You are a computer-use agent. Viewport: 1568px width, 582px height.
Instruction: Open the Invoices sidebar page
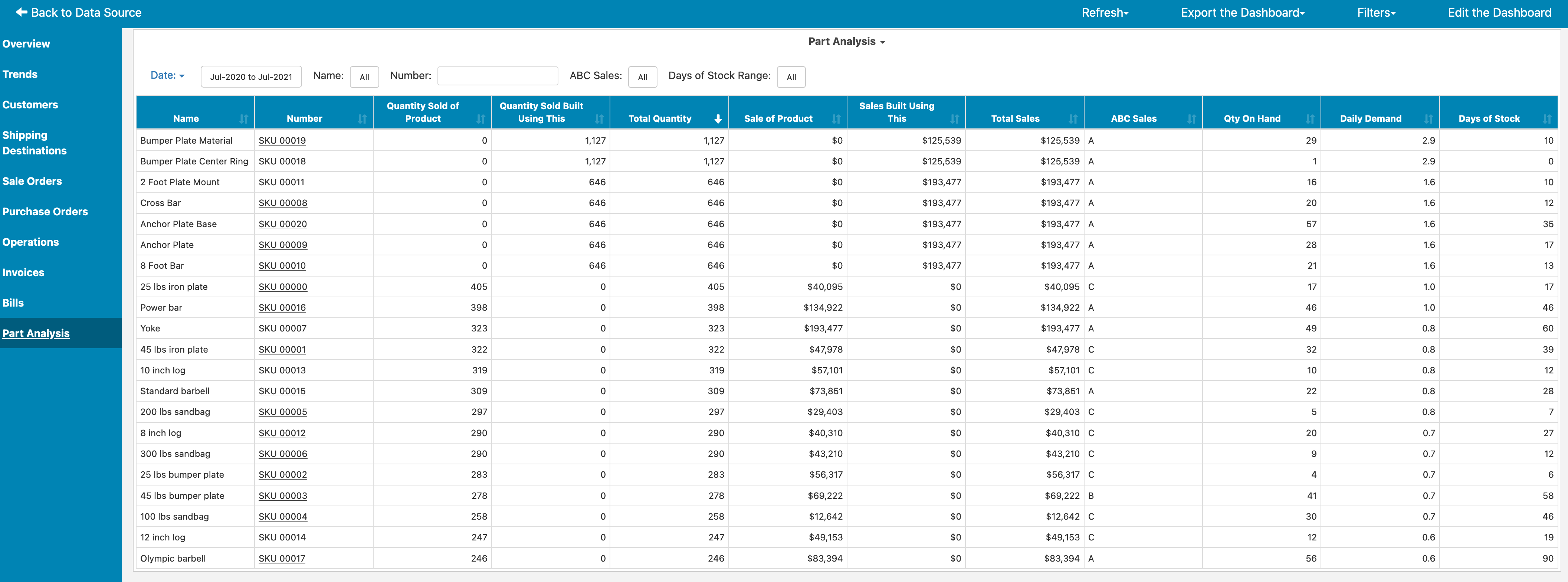pos(23,273)
